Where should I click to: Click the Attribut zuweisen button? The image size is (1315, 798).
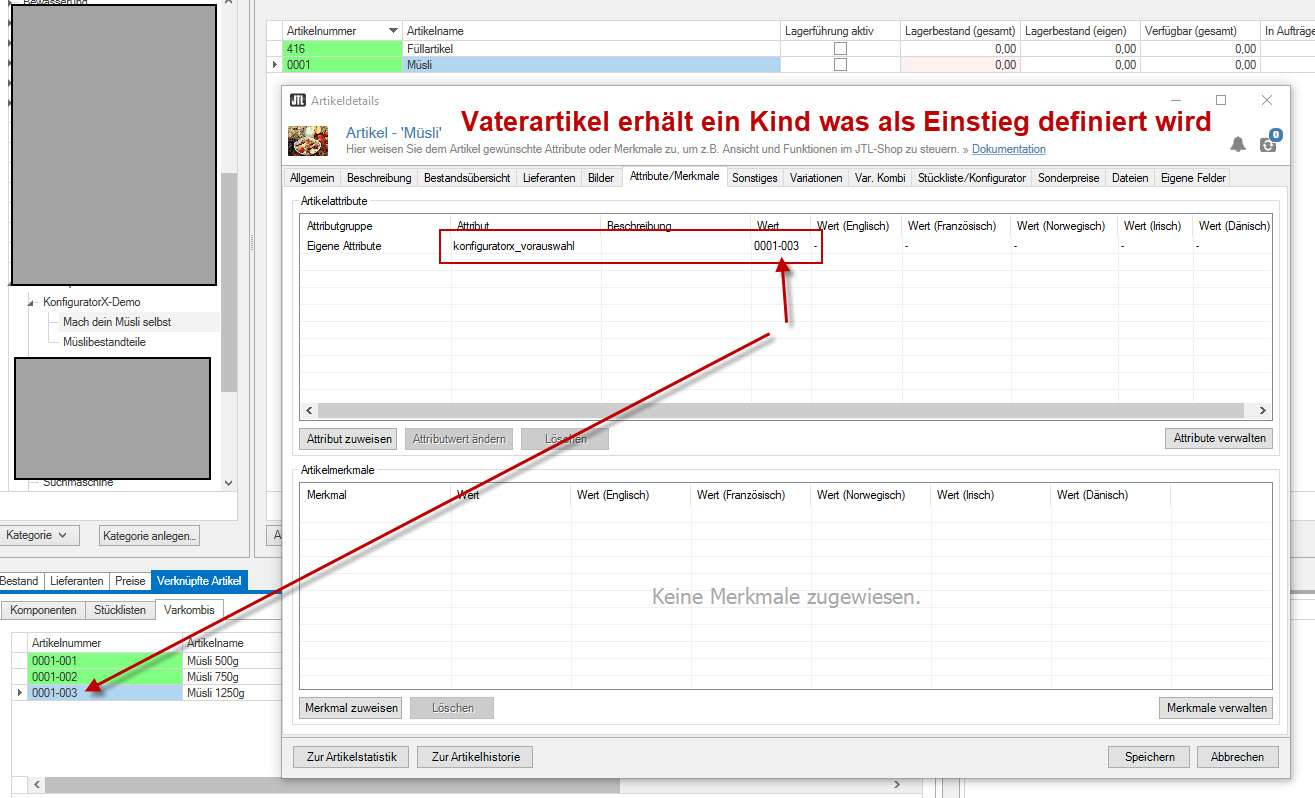click(x=348, y=438)
